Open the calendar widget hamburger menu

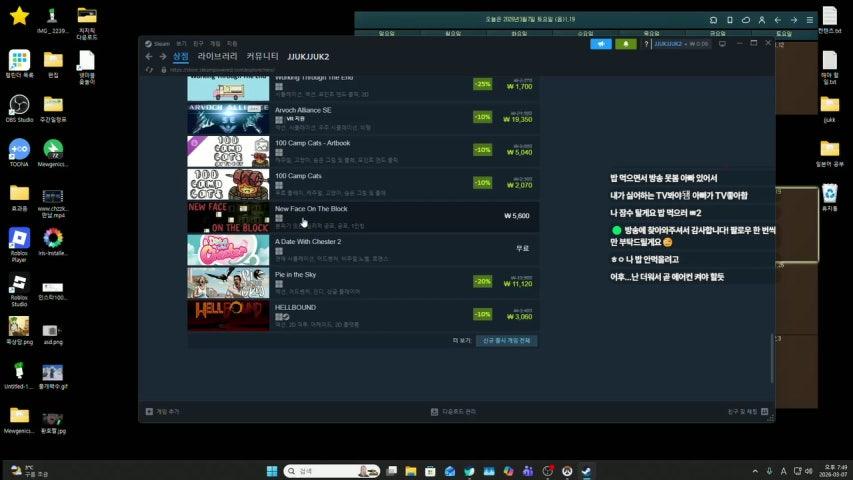(x=810, y=20)
